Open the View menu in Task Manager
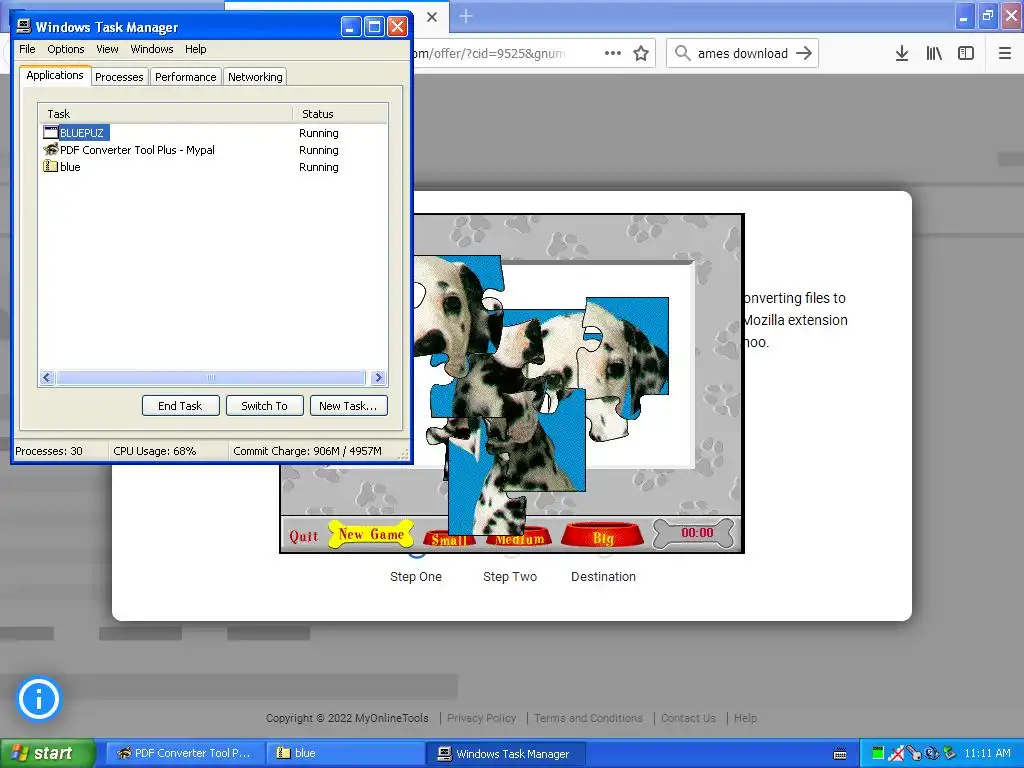Viewport: 1024px width, 768px height. pyautogui.click(x=107, y=49)
